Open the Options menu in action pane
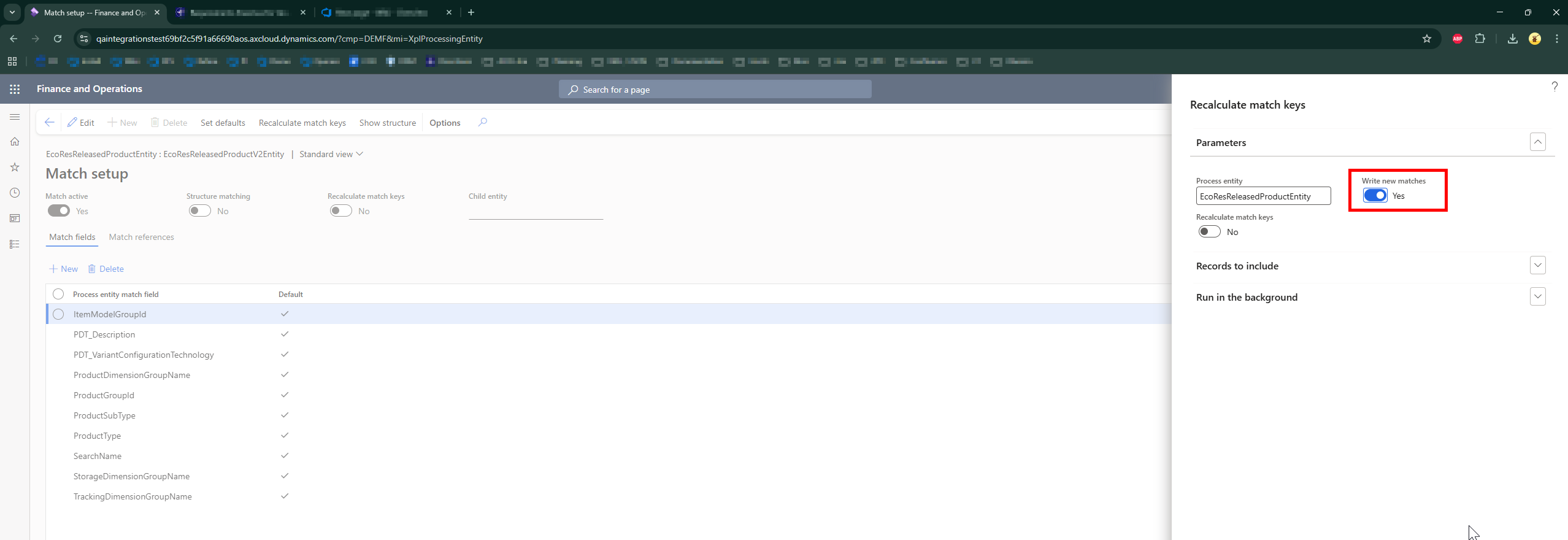1568x540 pixels. [445, 123]
